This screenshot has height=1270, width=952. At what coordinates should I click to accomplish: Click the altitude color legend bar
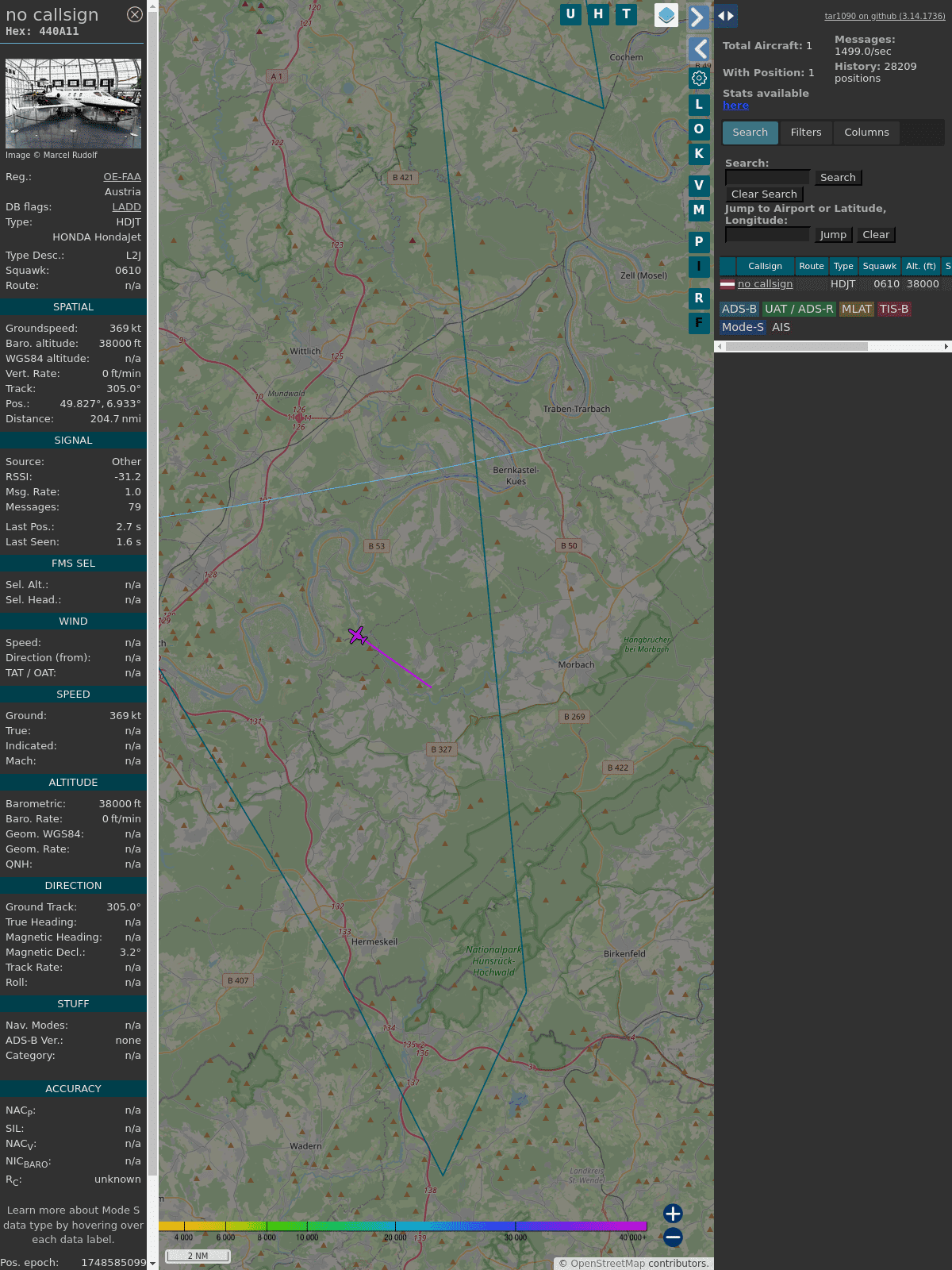tap(403, 1226)
